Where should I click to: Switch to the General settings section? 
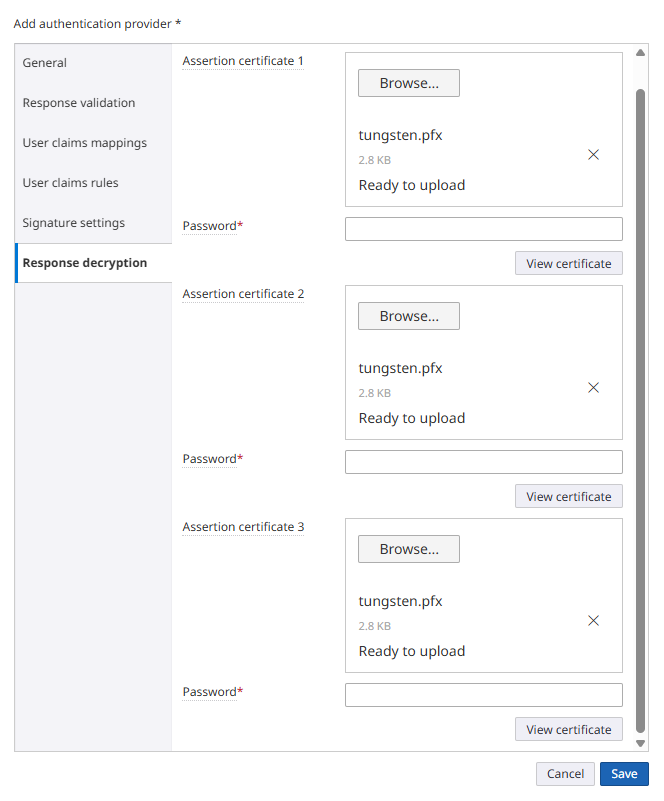tap(44, 62)
